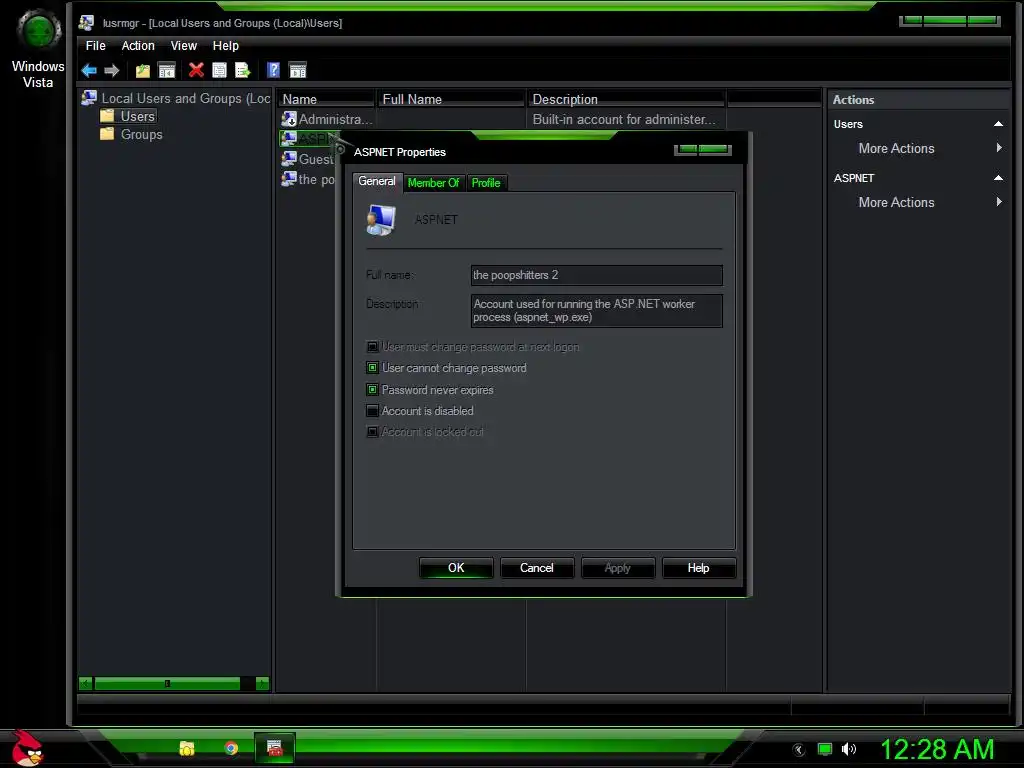This screenshot has height=768, width=1024.
Task: Click the Local Users and Groups root icon
Action: pos(89,98)
